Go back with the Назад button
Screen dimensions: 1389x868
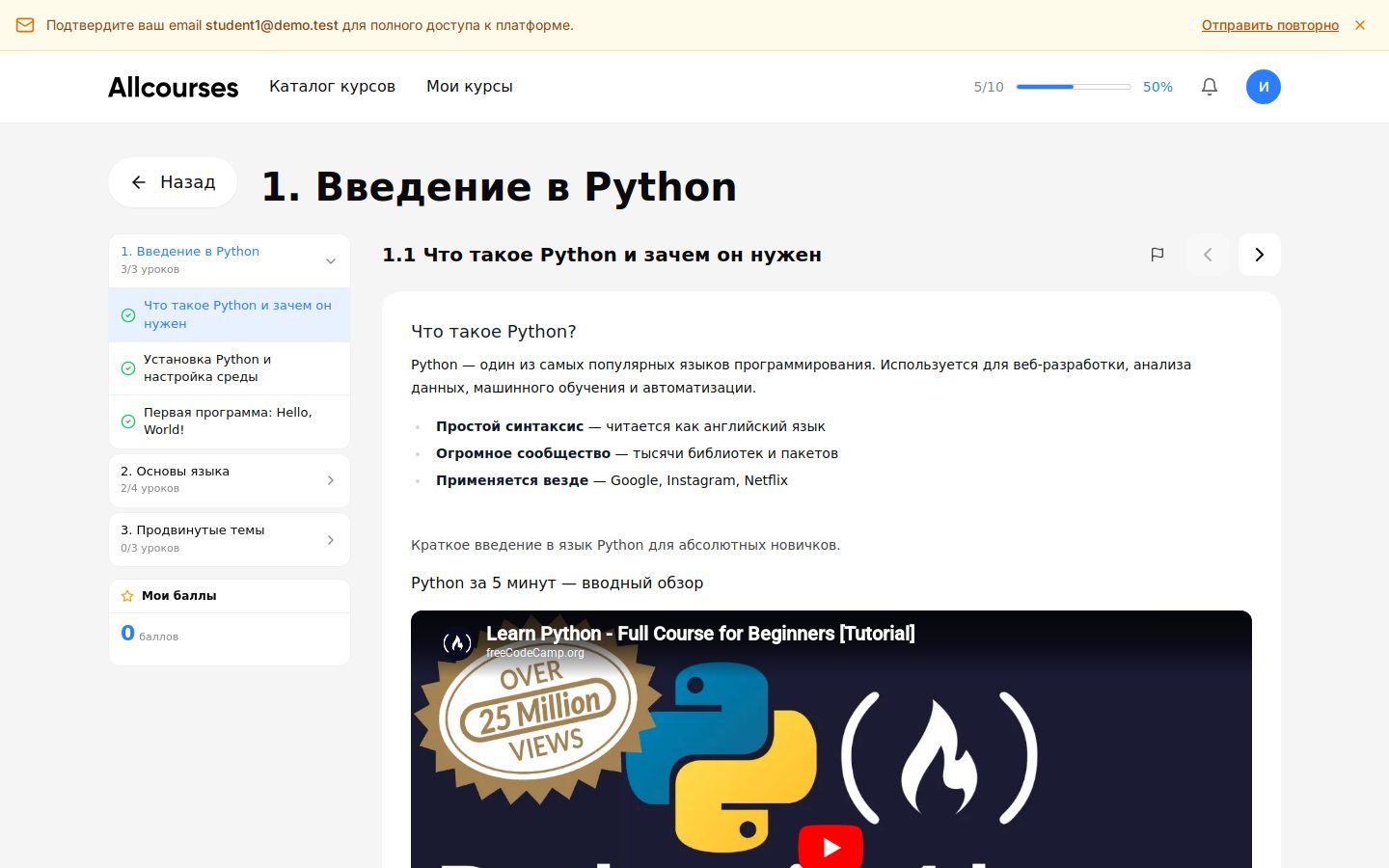[x=173, y=182]
